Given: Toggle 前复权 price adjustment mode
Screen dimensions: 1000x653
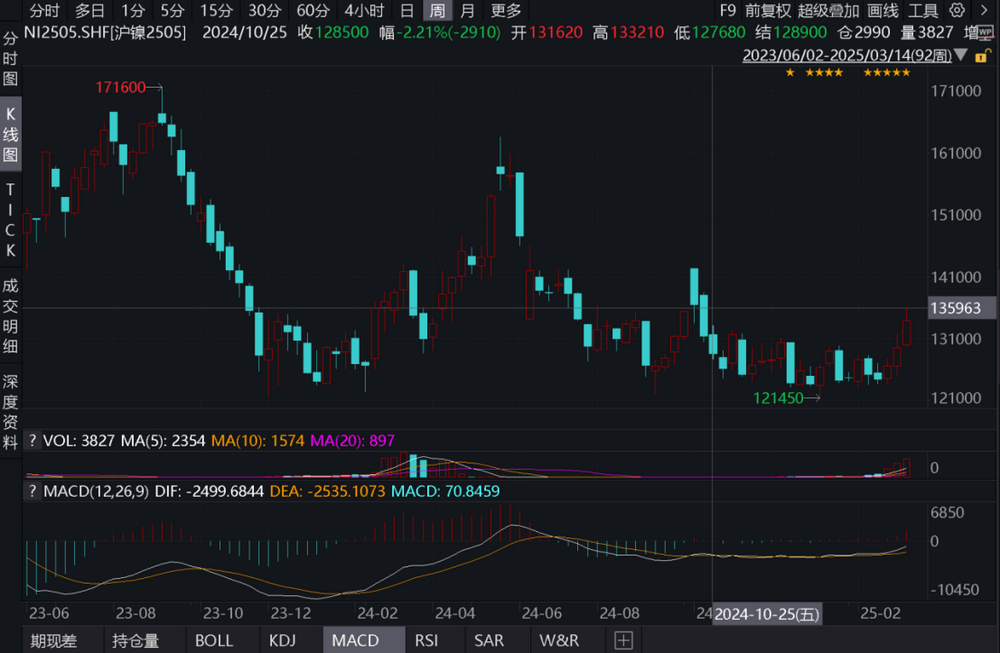Looking at the screenshot, I should (x=768, y=11).
